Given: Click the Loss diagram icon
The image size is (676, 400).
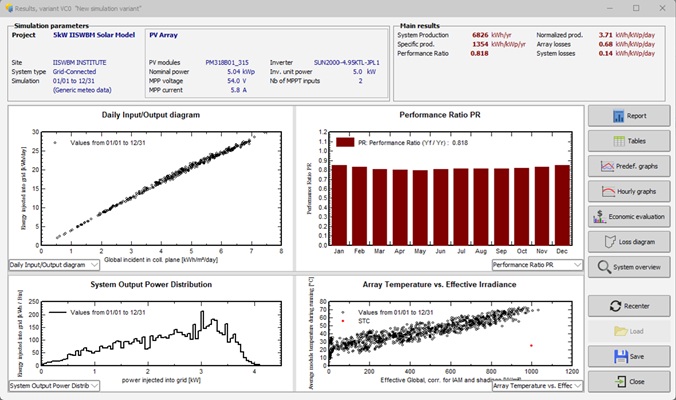Looking at the screenshot, I should click(x=610, y=242).
